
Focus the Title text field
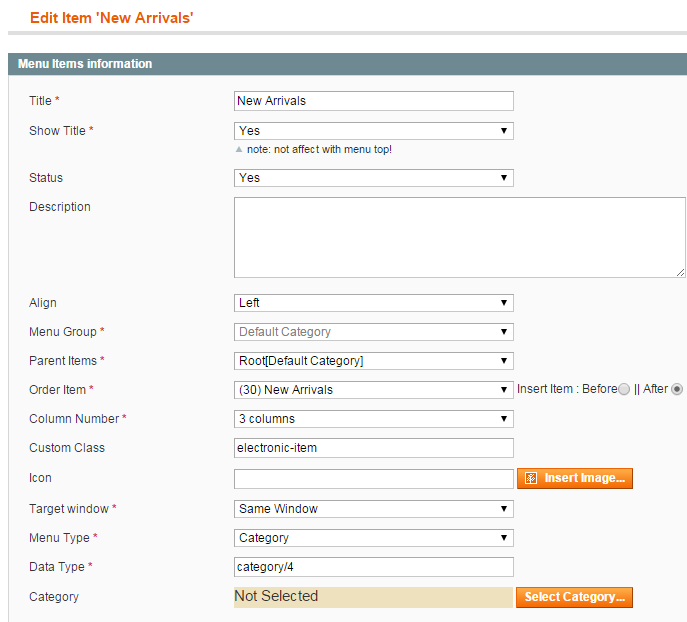tap(374, 101)
